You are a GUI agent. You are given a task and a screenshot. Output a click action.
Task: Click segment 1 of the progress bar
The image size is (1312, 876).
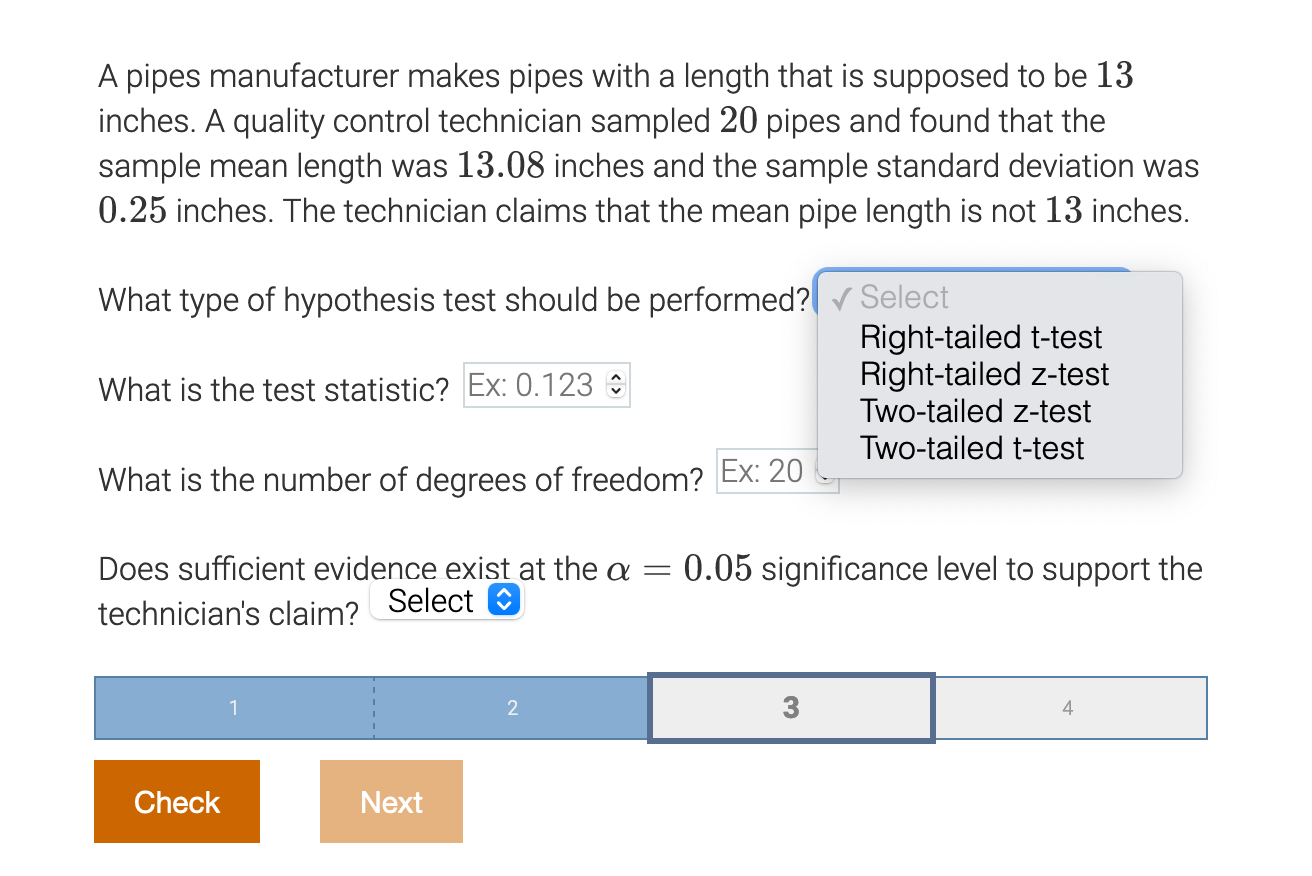pos(233,708)
